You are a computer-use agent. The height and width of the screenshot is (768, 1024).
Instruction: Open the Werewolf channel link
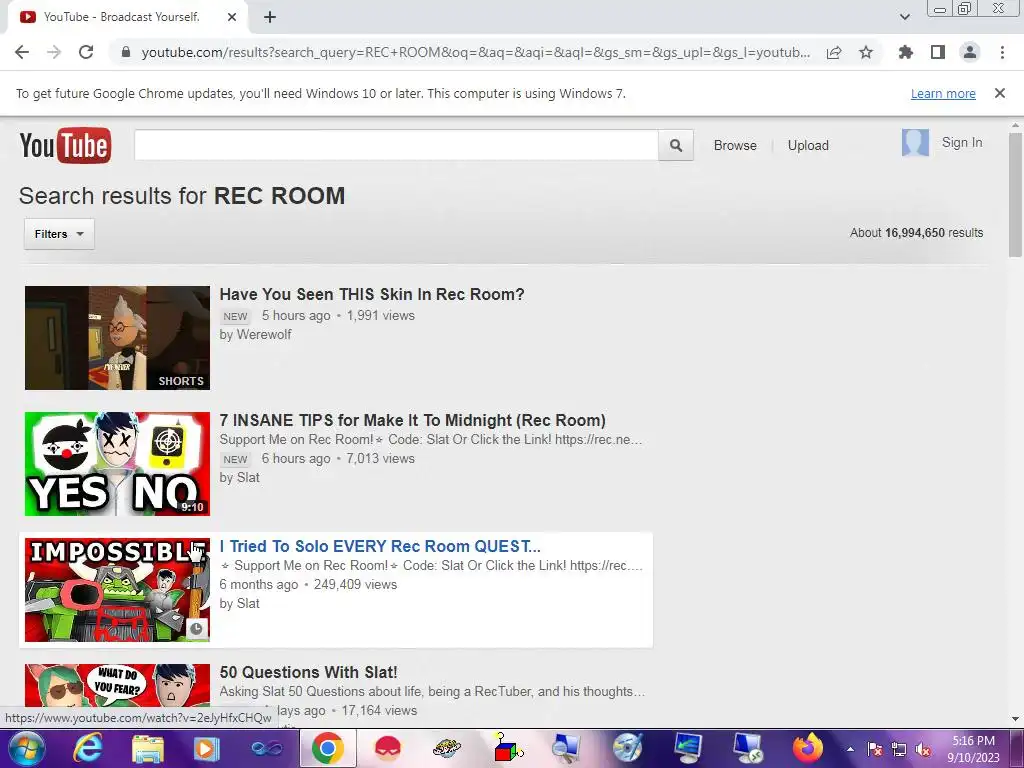tap(263, 334)
